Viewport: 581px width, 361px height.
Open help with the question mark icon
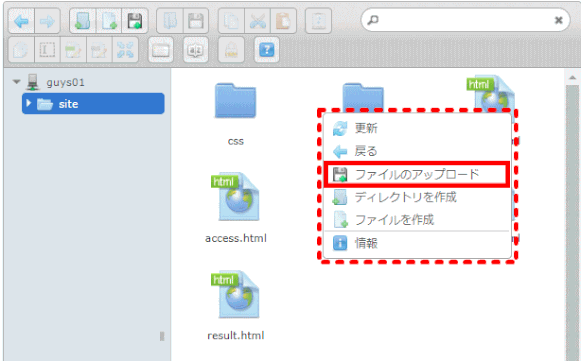point(267,50)
